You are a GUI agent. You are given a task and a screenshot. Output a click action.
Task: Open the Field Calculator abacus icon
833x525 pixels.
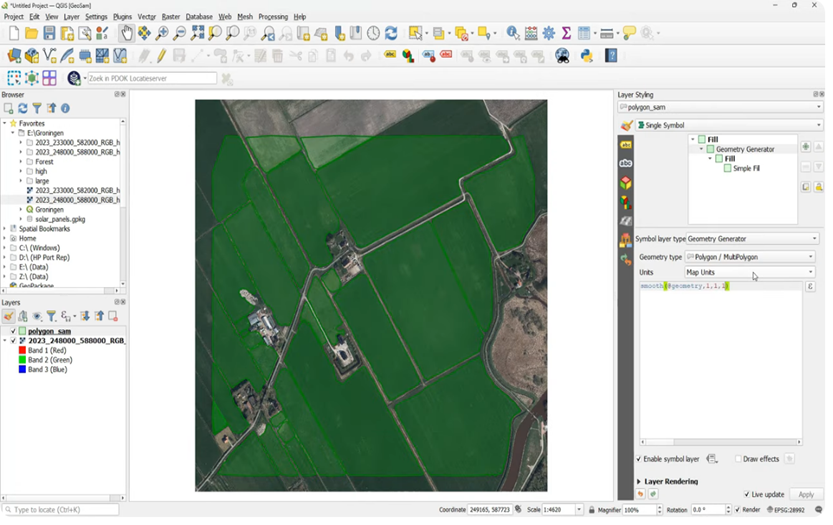tap(531, 33)
